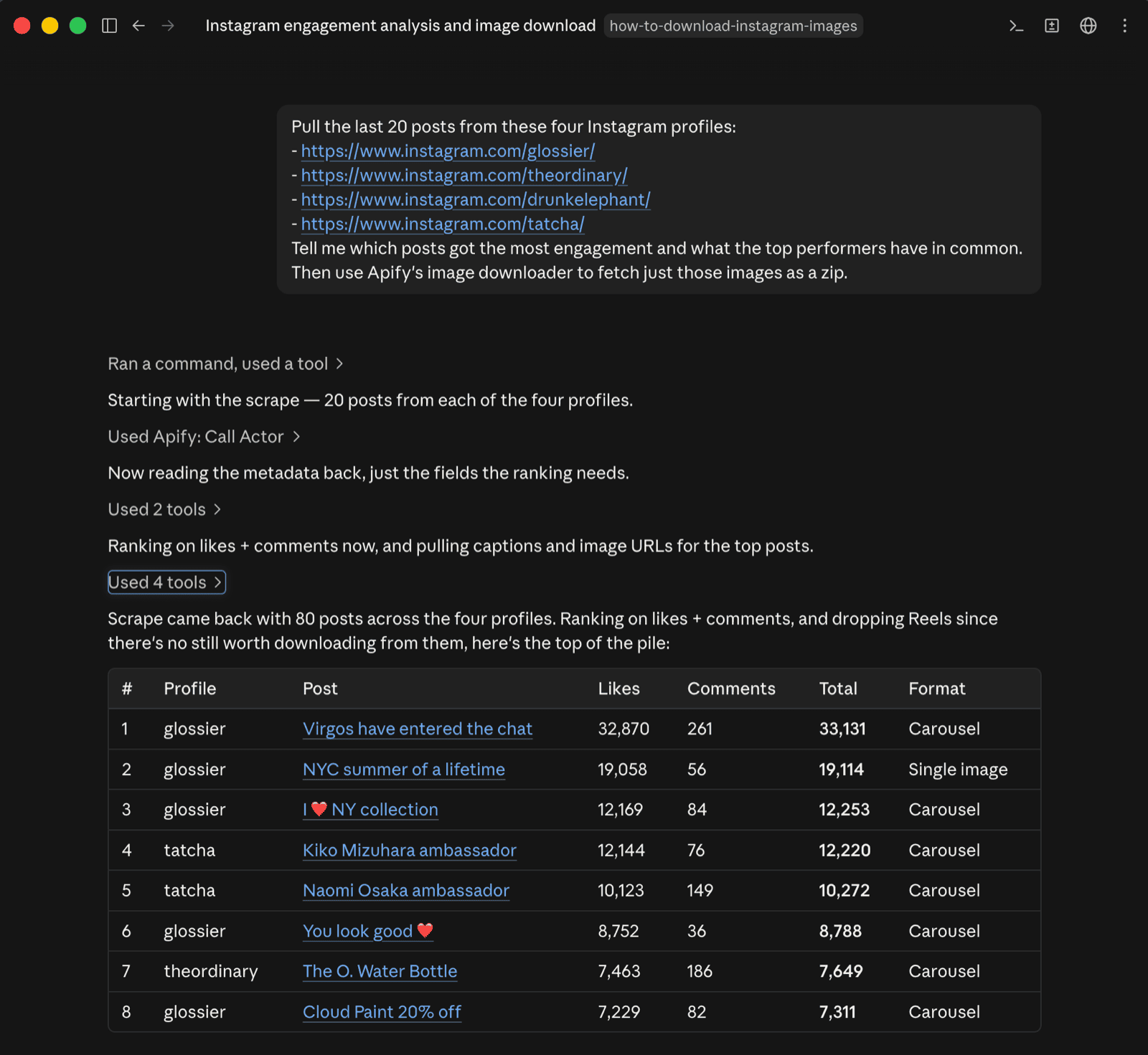Click the 'theordinary' profile cell
The height and width of the screenshot is (1055, 1148).
211,971
